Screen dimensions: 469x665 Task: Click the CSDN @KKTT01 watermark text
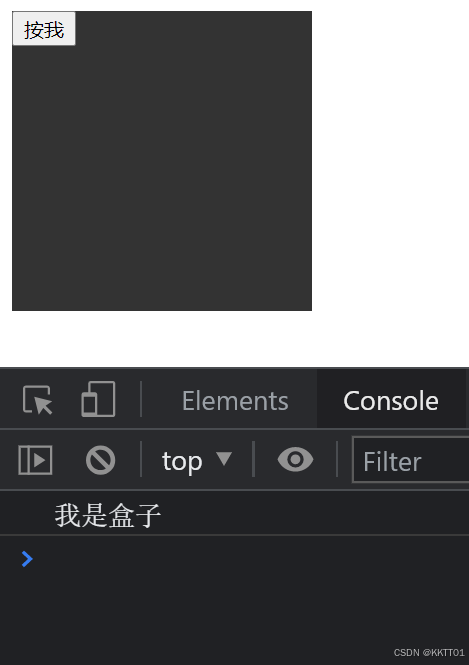point(429,652)
